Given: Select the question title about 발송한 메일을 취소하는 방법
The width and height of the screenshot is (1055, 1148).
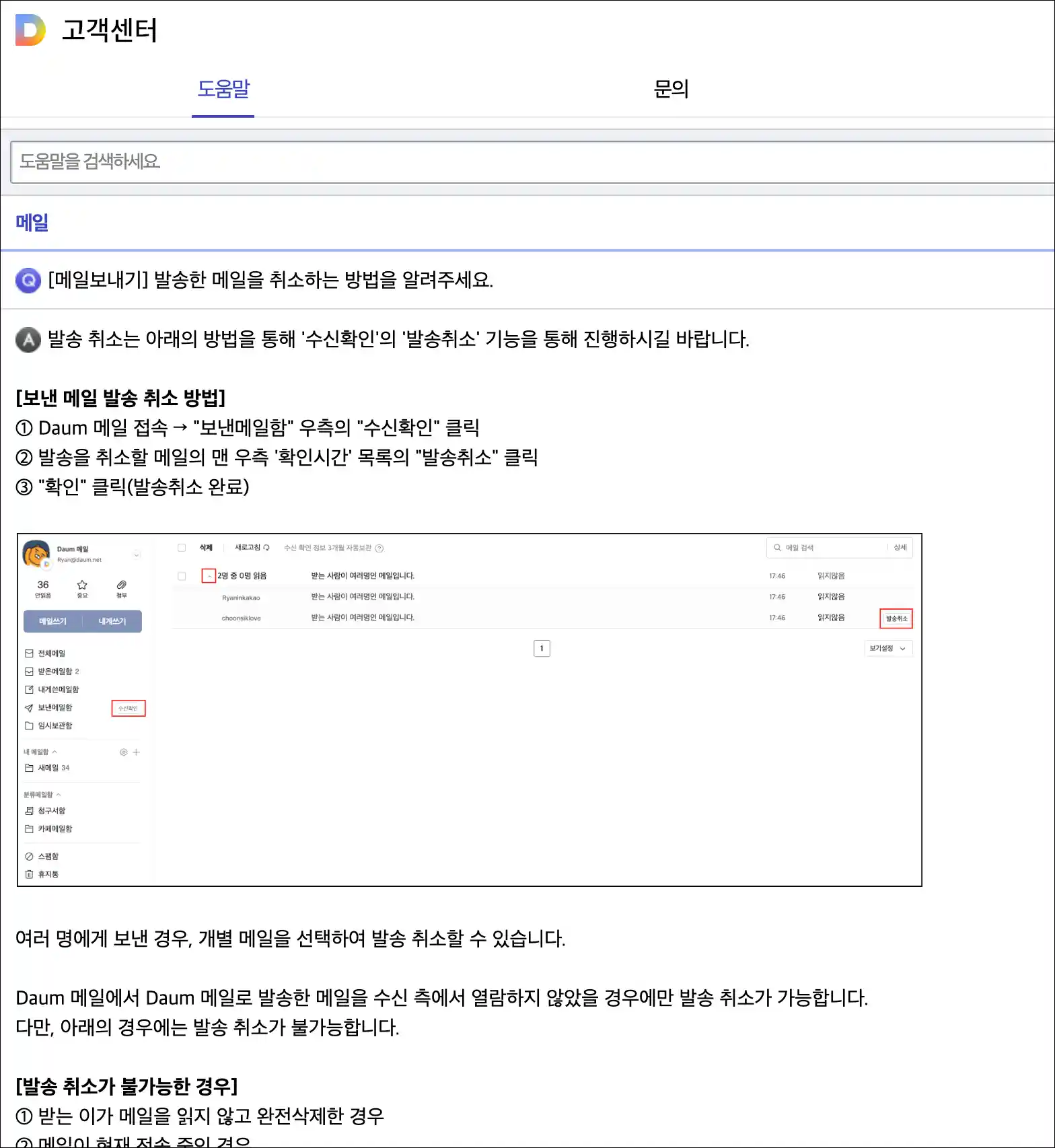Looking at the screenshot, I should 270,279.
